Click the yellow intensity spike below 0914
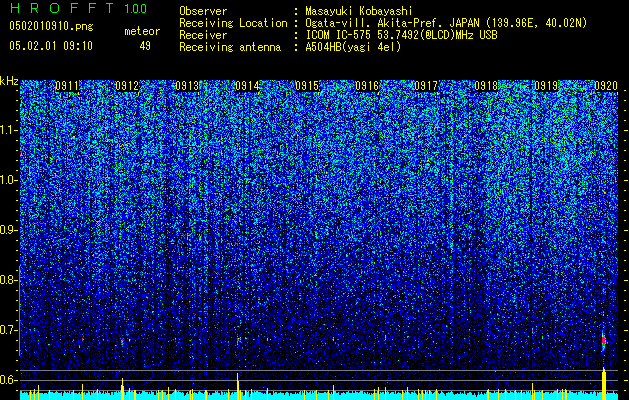This screenshot has width=629, height=400. point(237,386)
